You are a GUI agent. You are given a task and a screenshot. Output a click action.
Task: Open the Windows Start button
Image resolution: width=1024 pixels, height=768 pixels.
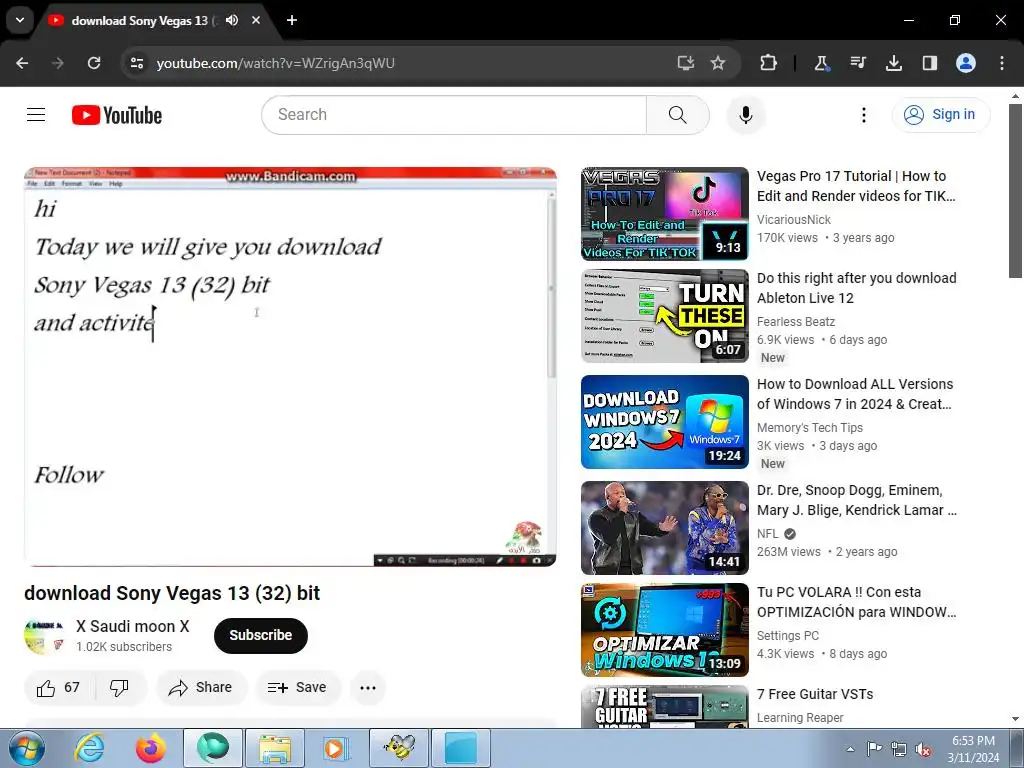[x=27, y=748]
